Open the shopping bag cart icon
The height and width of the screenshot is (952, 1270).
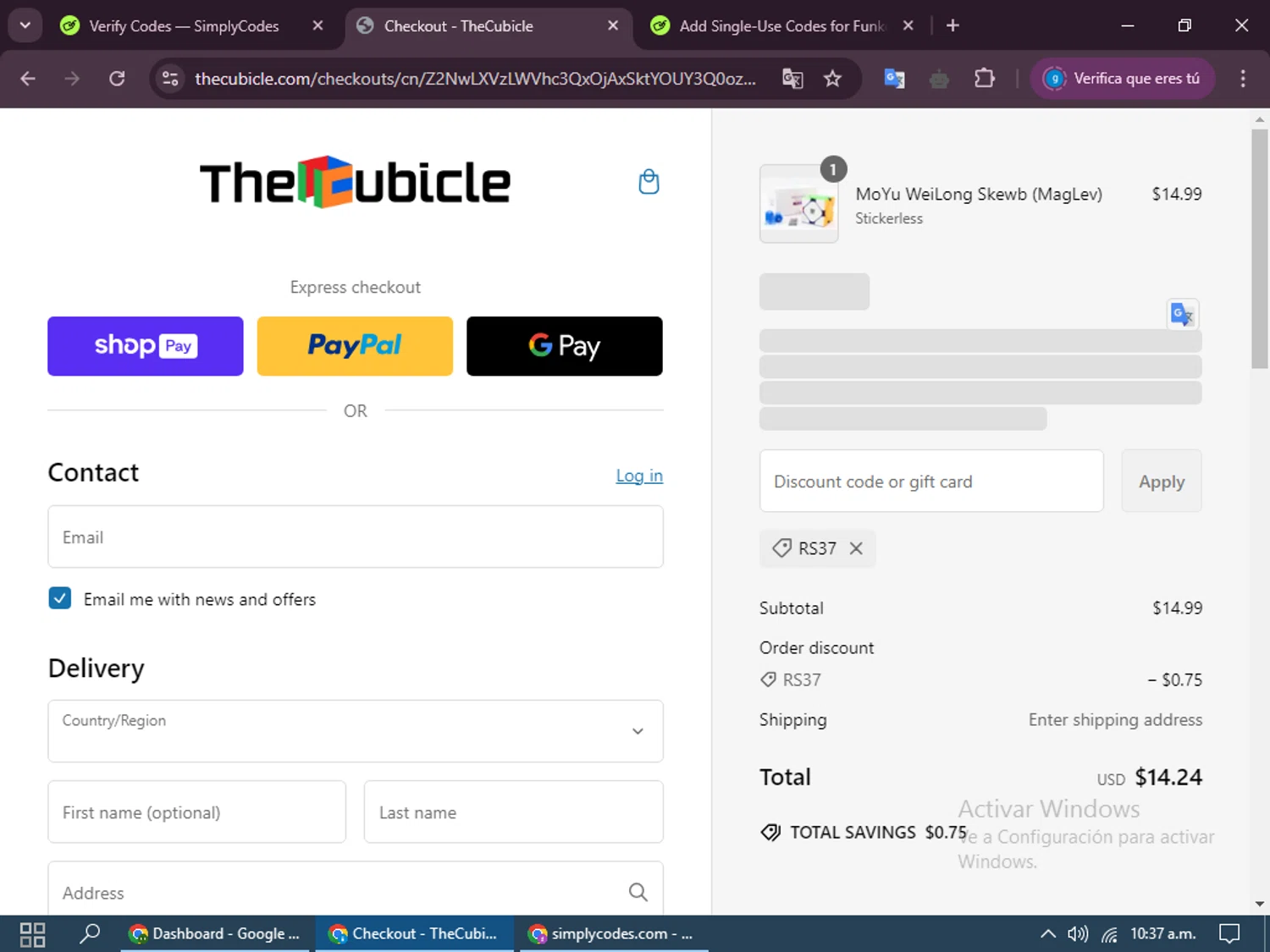649,182
